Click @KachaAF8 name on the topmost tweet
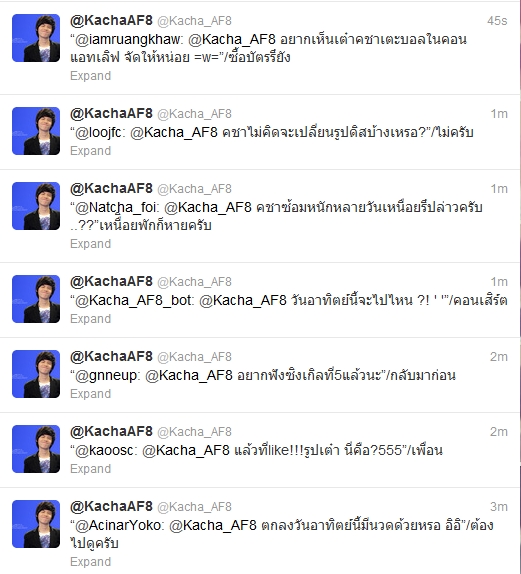This screenshot has width=521, height=574. (111, 20)
